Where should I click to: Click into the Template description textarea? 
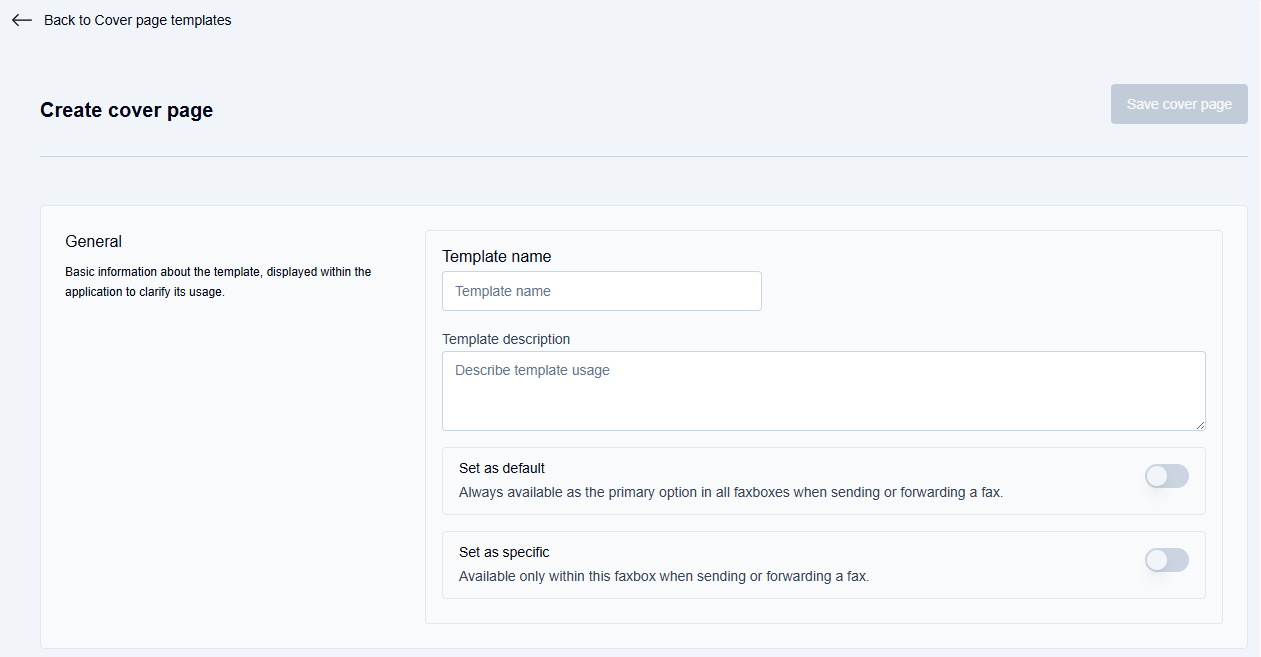point(823,390)
